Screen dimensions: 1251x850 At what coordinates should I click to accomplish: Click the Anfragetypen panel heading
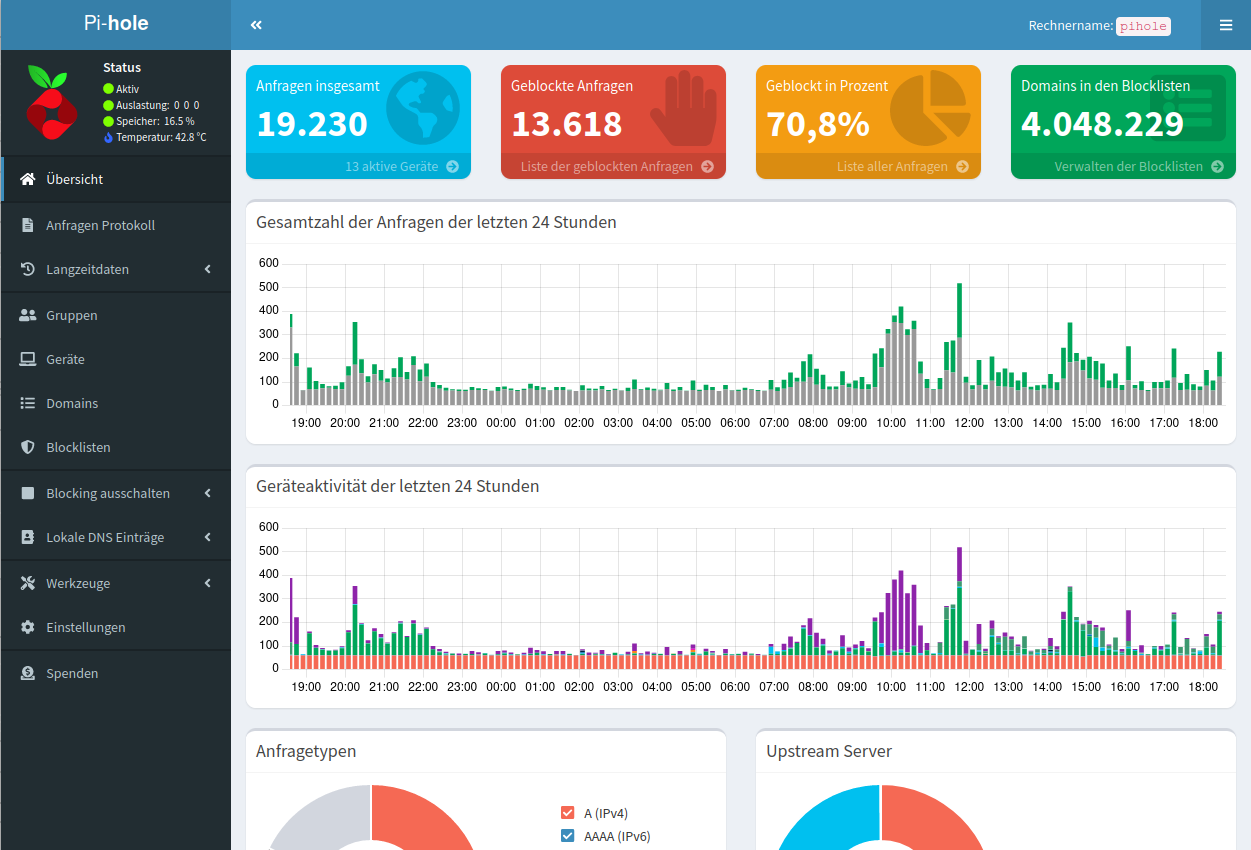click(x=306, y=751)
